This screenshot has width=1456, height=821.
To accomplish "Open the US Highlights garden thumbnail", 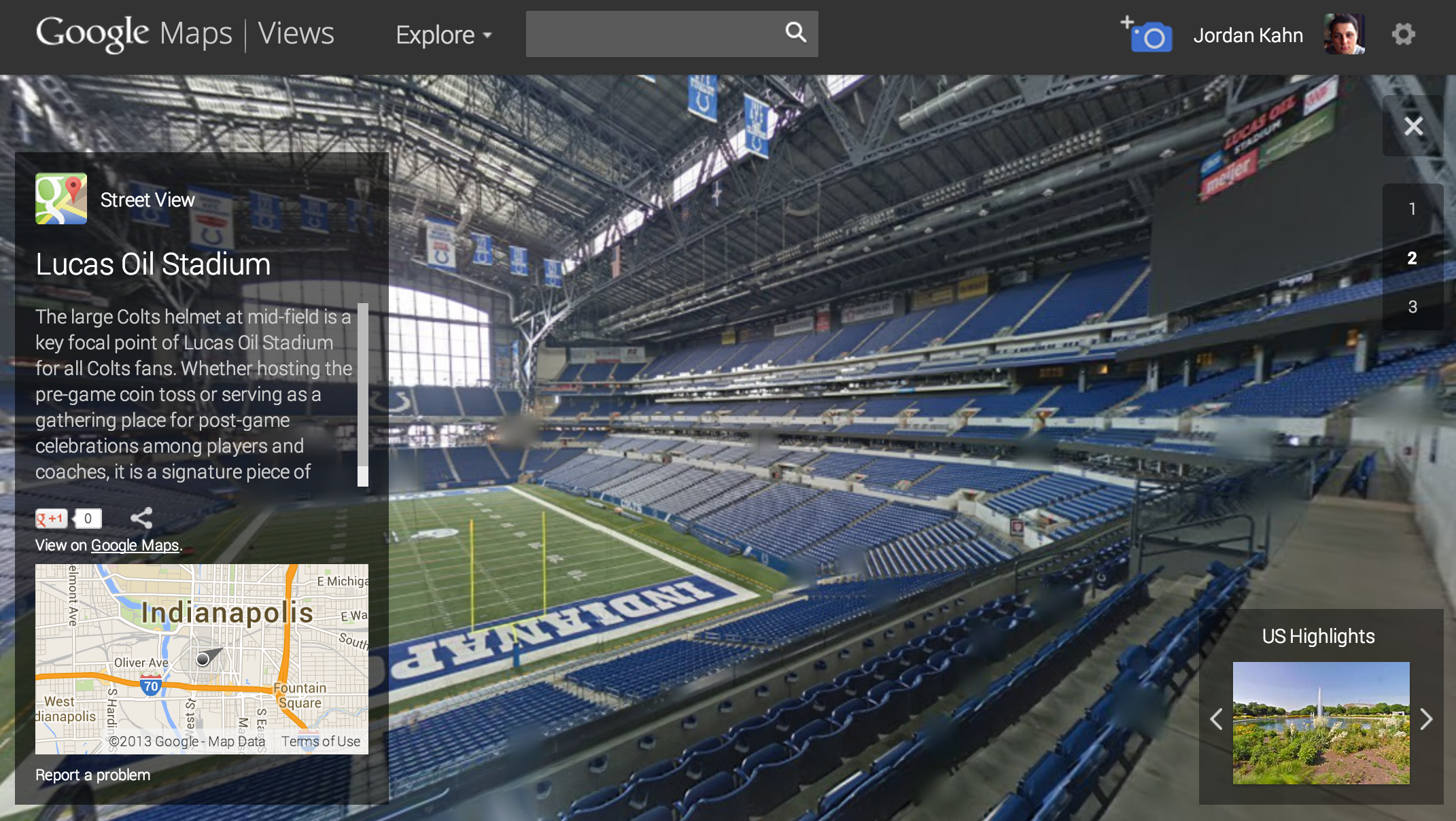I will point(1321,722).
